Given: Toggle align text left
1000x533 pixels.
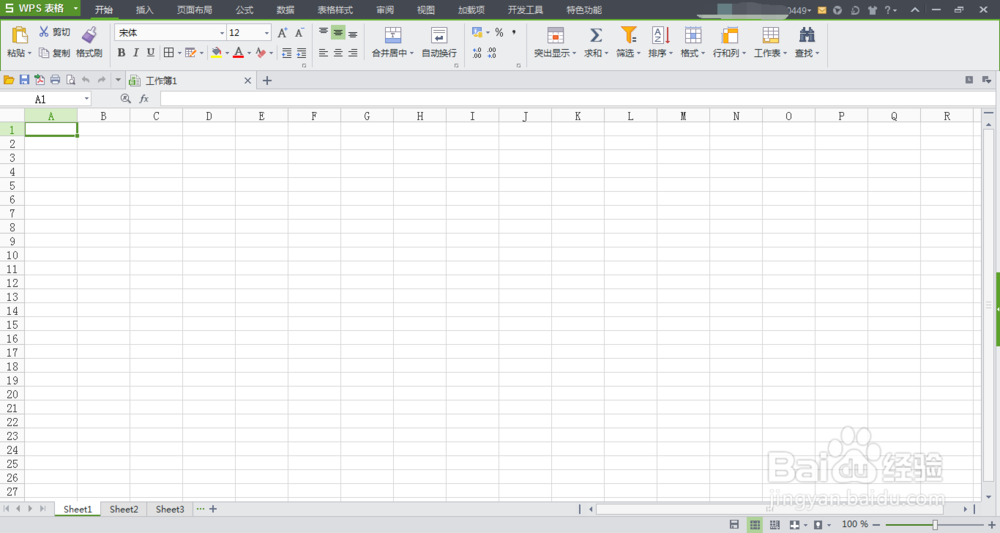Looking at the screenshot, I should coord(323,53).
